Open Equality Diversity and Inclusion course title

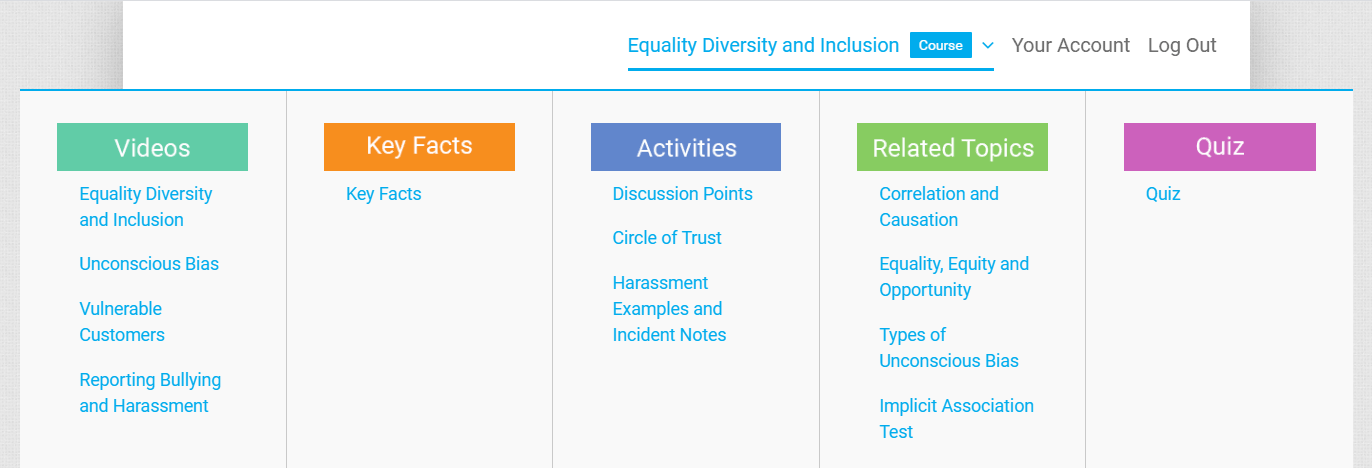click(x=763, y=45)
